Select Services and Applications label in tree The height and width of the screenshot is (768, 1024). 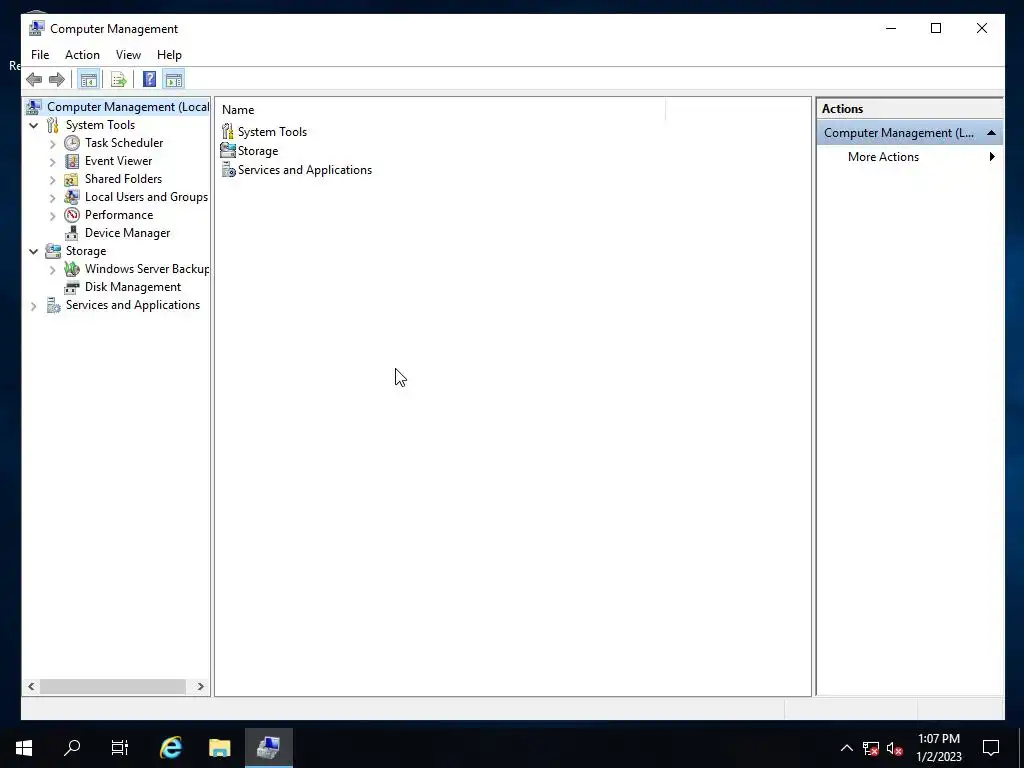[x=133, y=305]
